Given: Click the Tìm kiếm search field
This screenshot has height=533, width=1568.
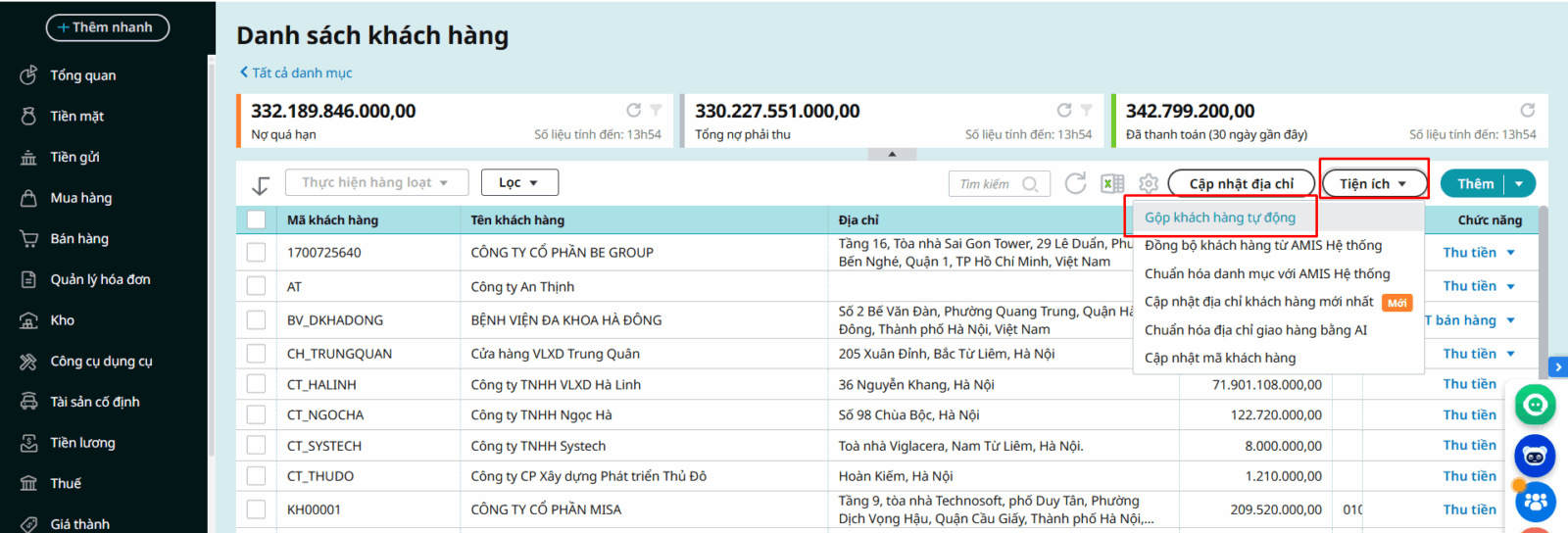Looking at the screenshot, I should coord(988,184).
